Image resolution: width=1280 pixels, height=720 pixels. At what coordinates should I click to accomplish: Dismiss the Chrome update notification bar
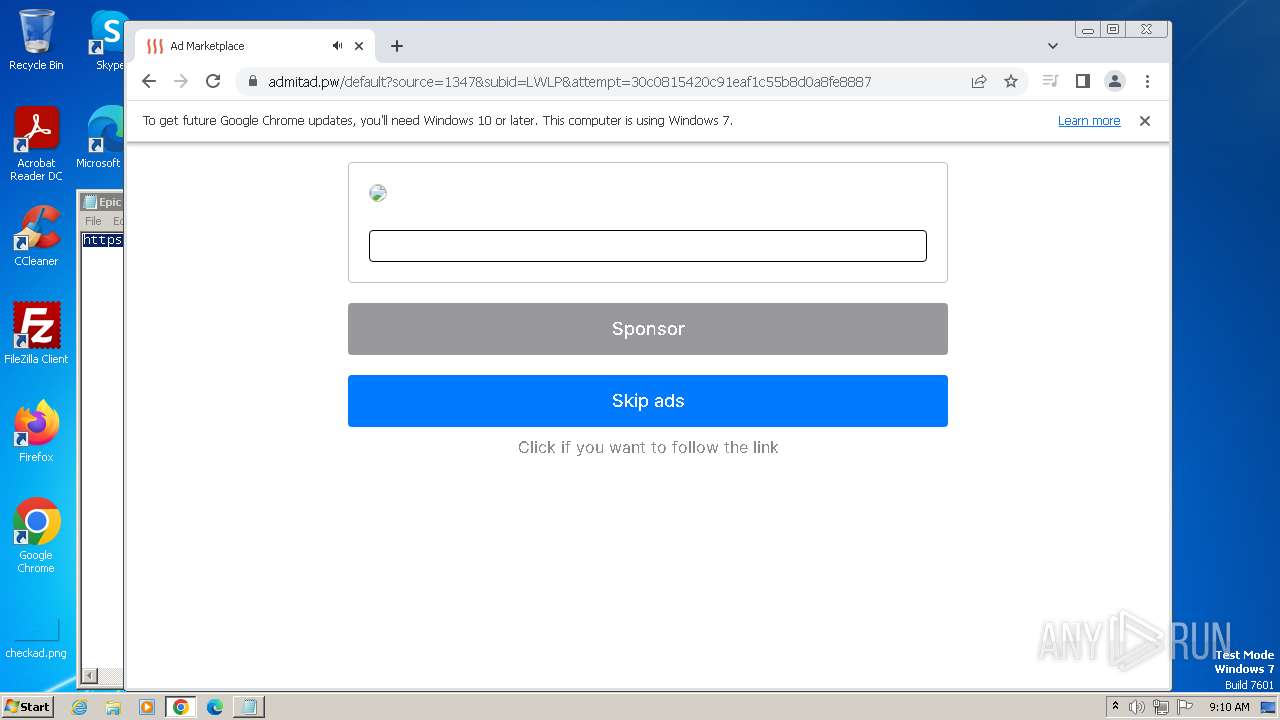point(1145,121)
